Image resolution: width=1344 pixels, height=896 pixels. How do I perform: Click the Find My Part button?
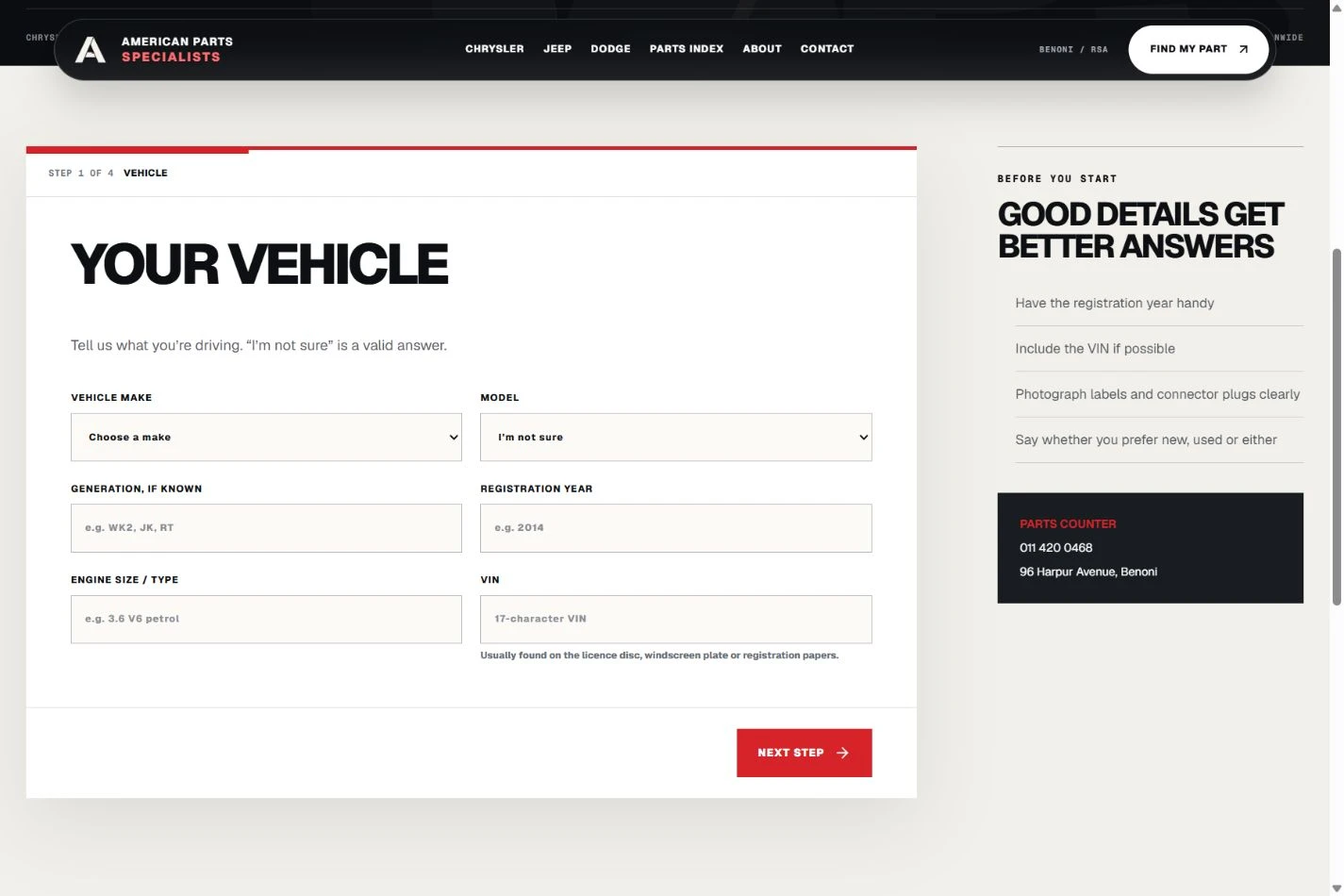(1199, 49)
